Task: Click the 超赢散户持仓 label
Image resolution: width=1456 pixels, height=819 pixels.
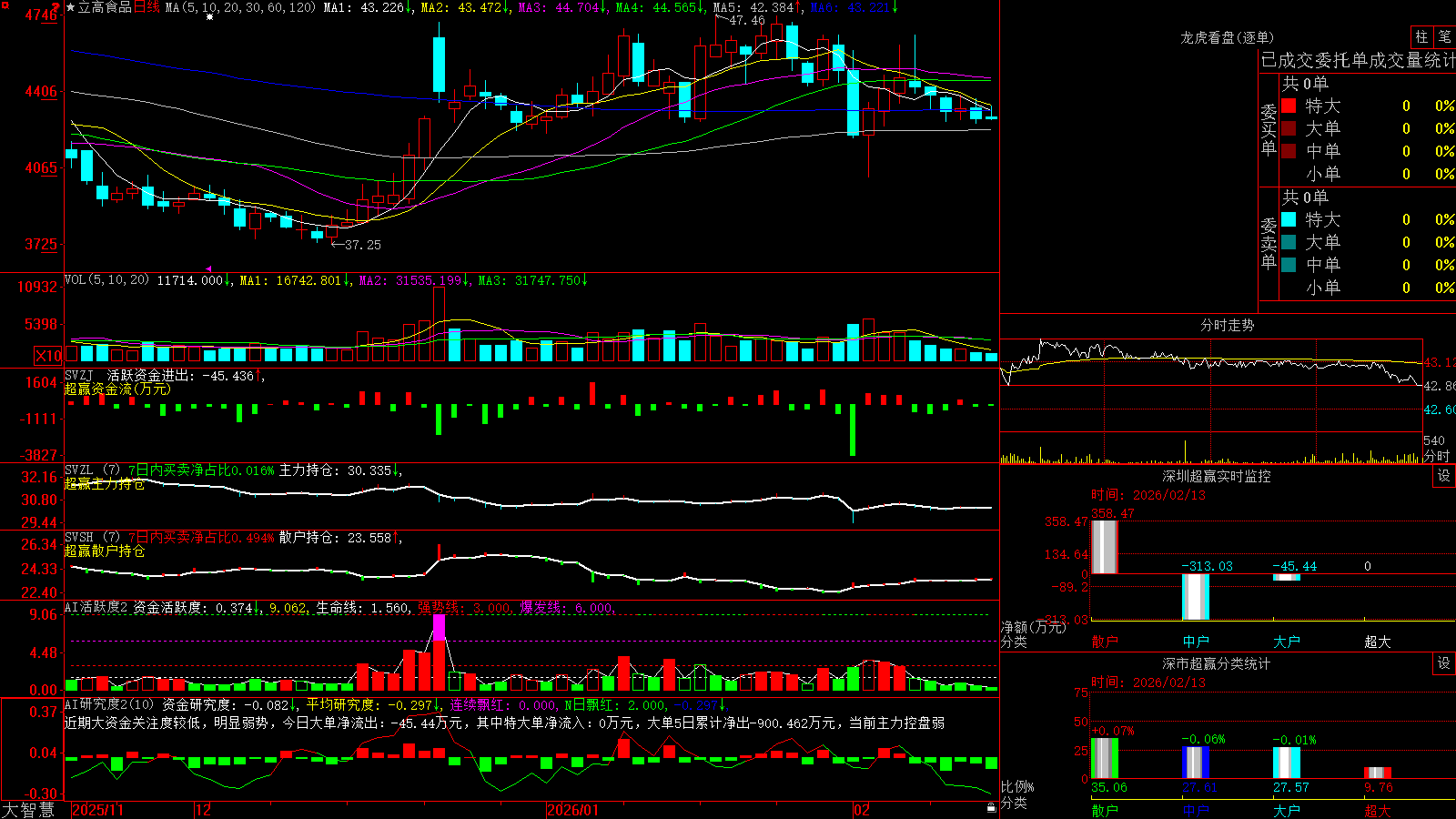Action: pos(105,551)
